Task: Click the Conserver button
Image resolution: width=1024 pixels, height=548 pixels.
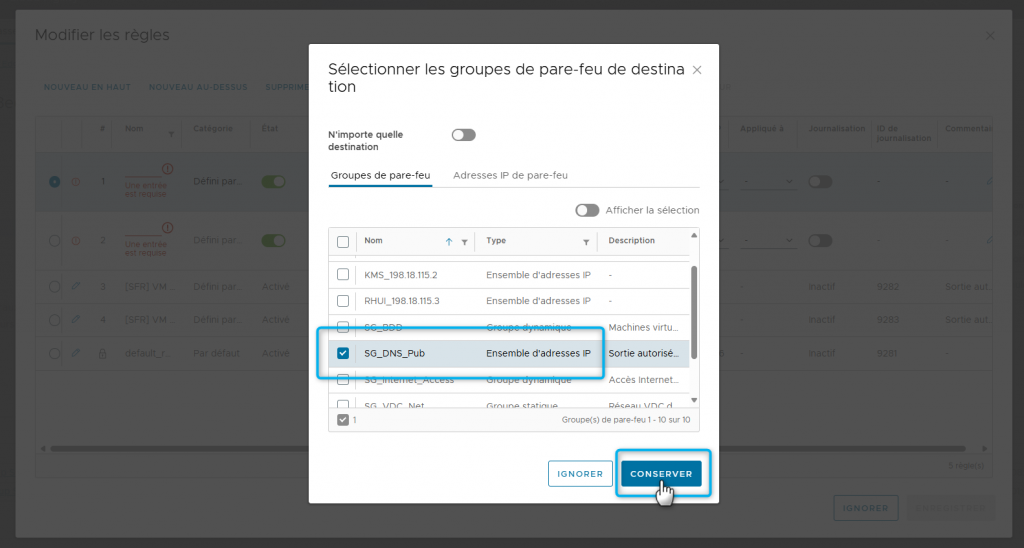Action: [x=661, y=473]
